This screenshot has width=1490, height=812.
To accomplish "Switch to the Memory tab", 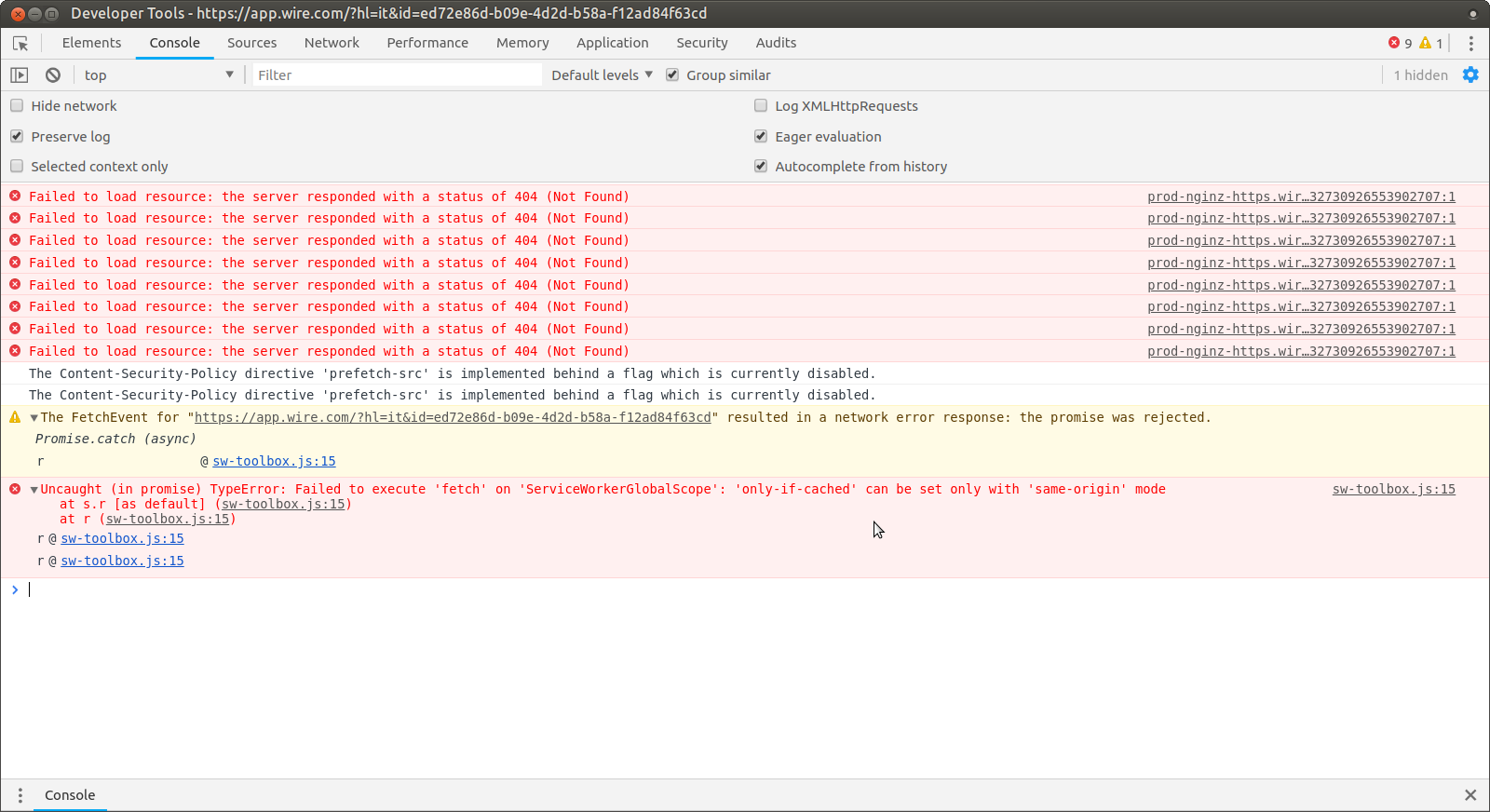I will coord(522,43).
